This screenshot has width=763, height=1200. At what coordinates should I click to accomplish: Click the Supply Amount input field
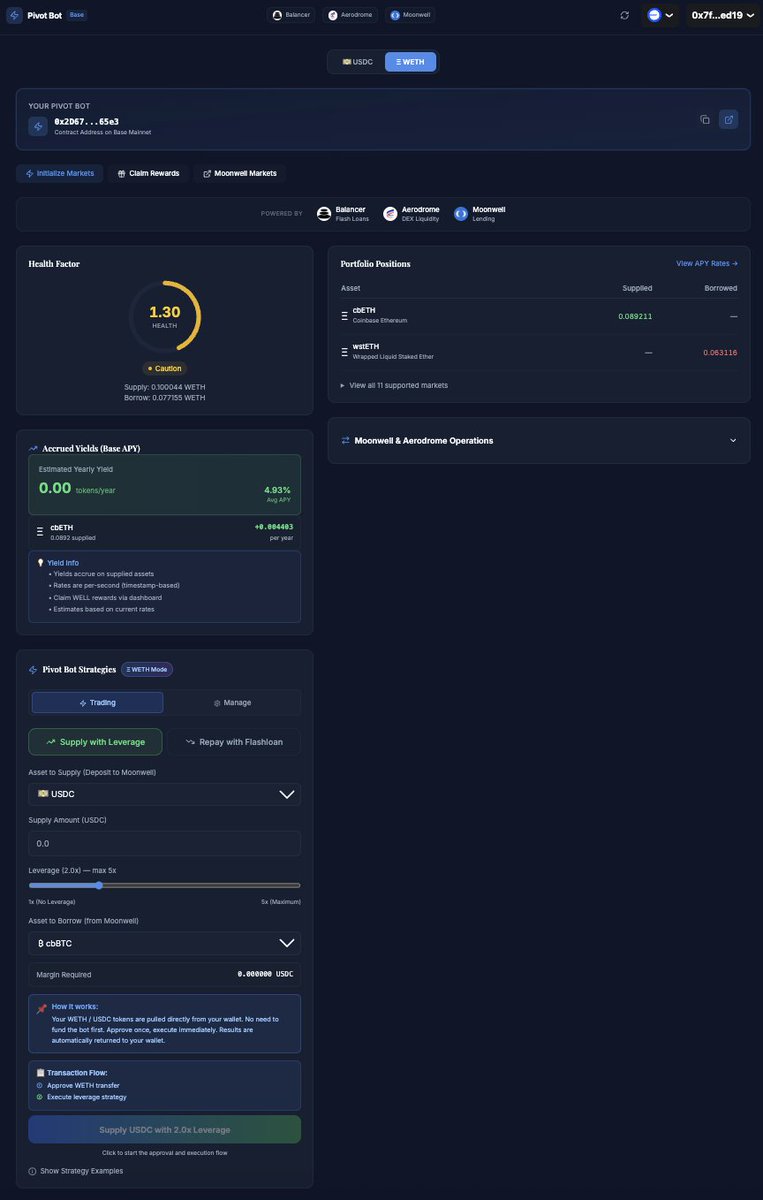165,843
